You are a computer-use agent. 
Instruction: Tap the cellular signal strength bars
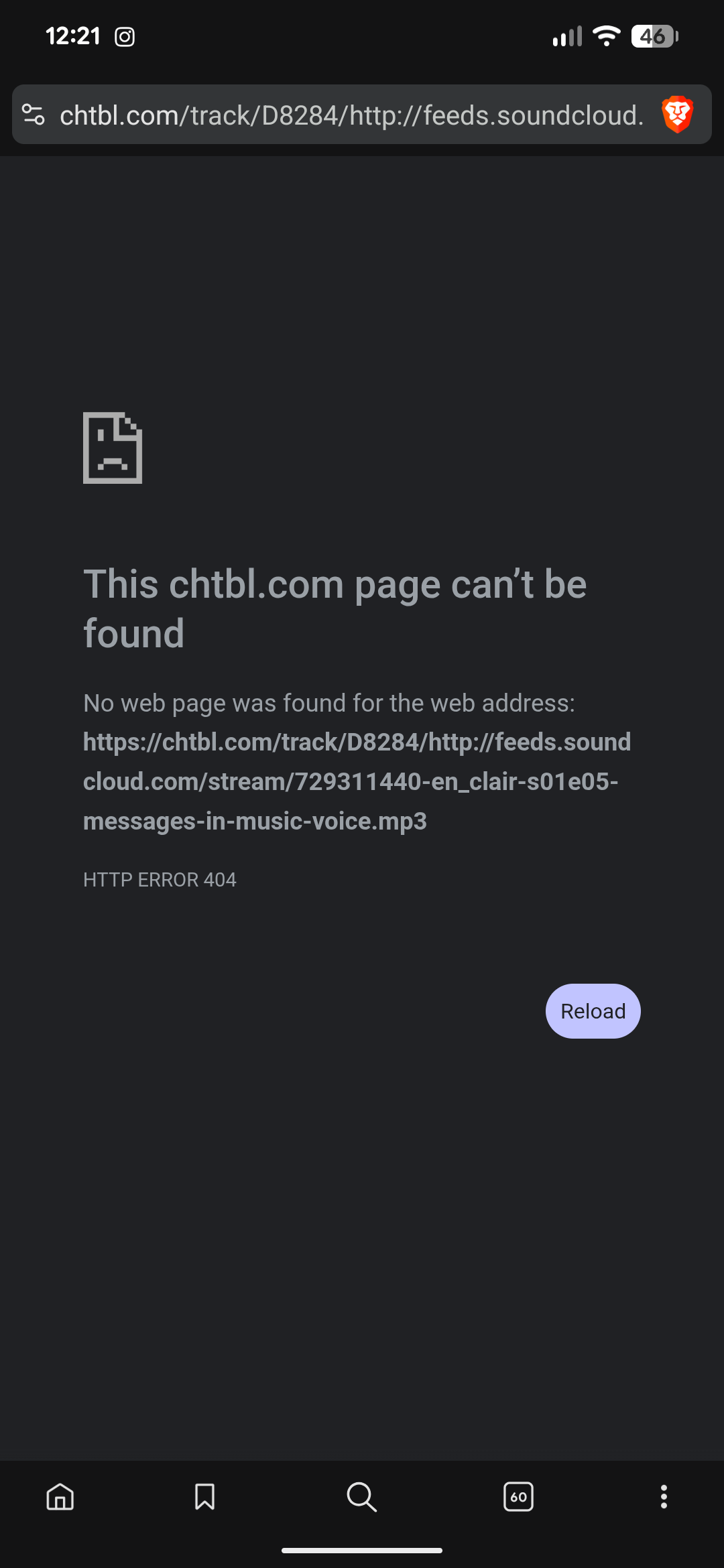tap(567, 36)
